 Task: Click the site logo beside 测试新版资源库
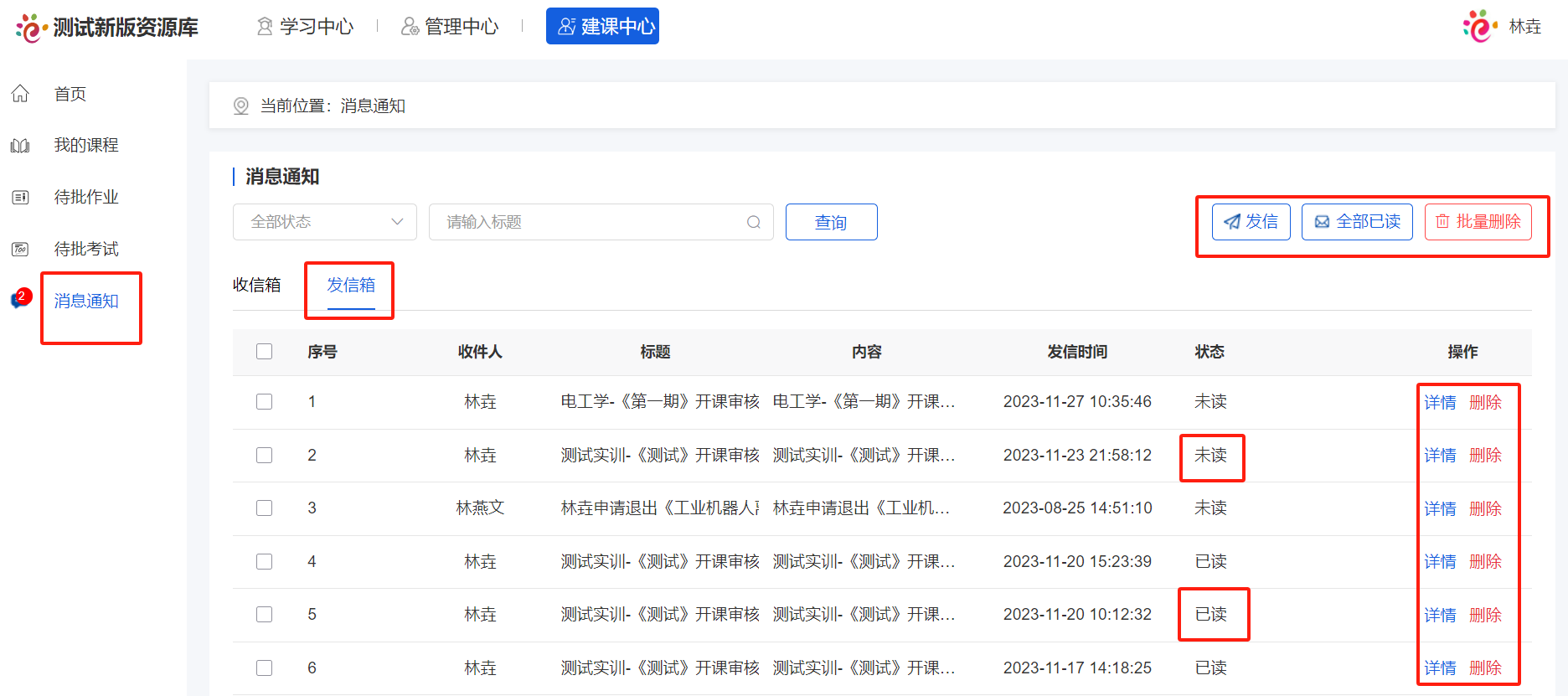(x=31, y=28)
